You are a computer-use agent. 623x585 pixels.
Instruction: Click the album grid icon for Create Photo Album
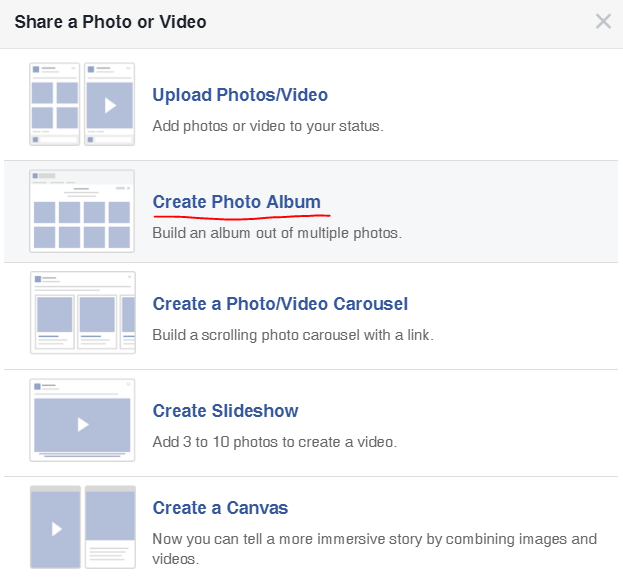(x=82, y=211)
